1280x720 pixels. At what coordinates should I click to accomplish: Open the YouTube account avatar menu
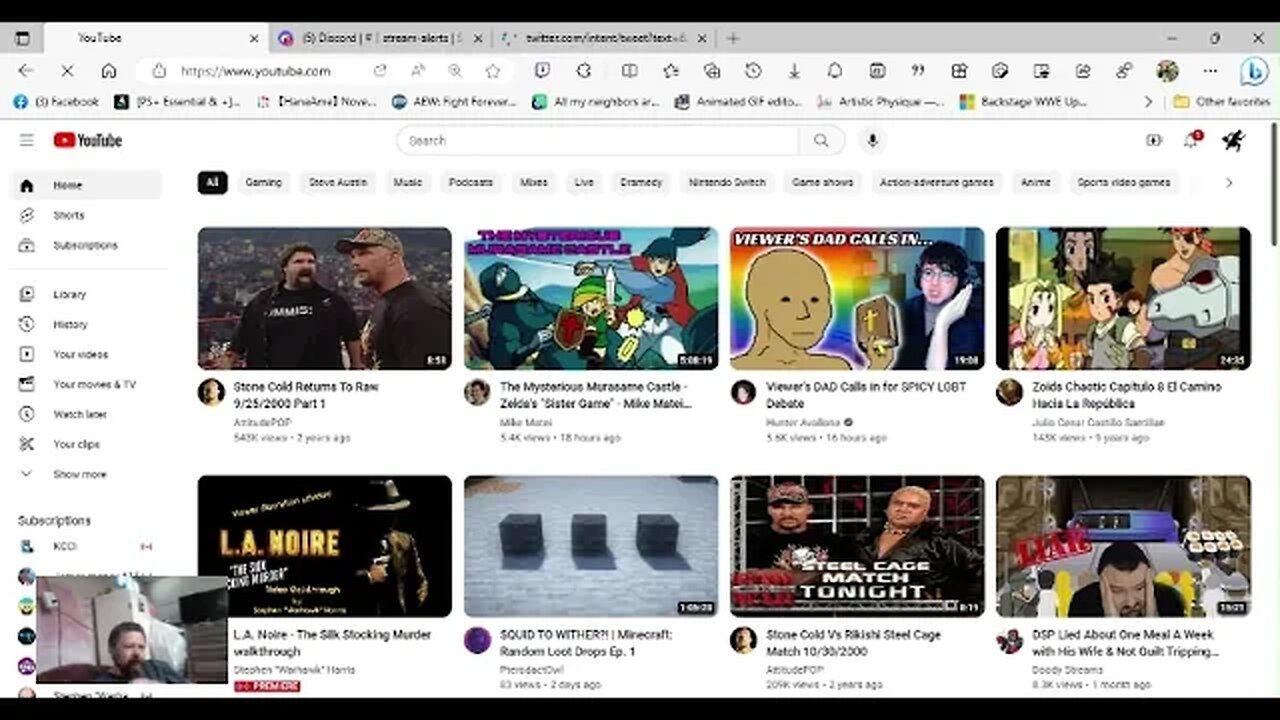[1233, 141]
